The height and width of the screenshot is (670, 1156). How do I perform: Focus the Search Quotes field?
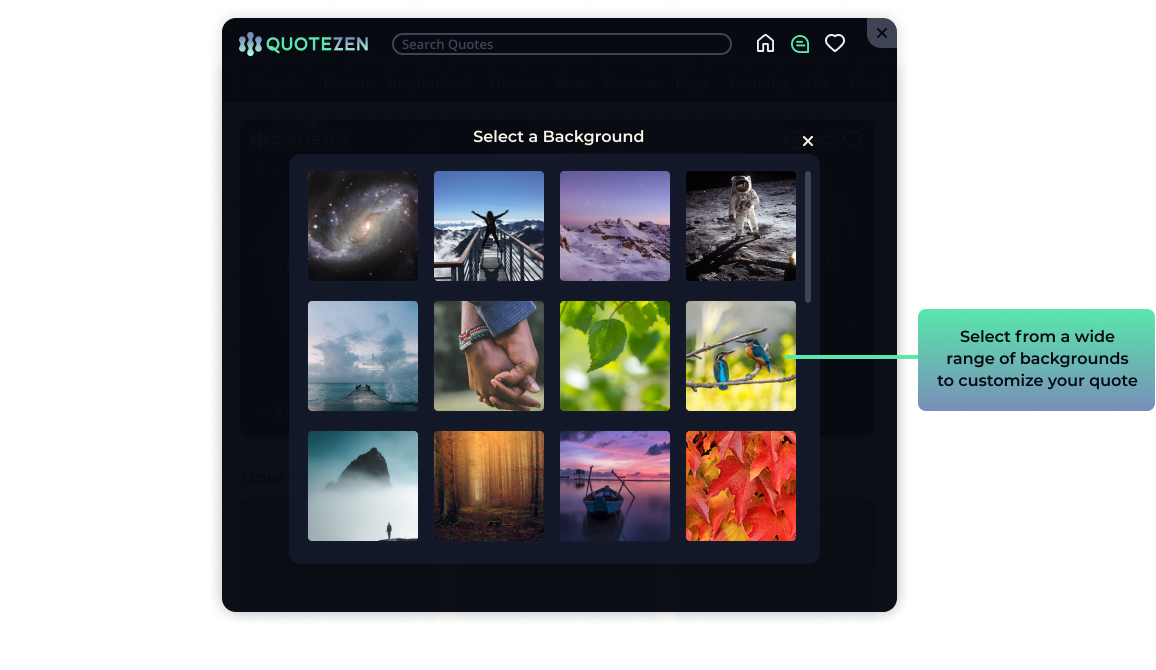point(561,44)
